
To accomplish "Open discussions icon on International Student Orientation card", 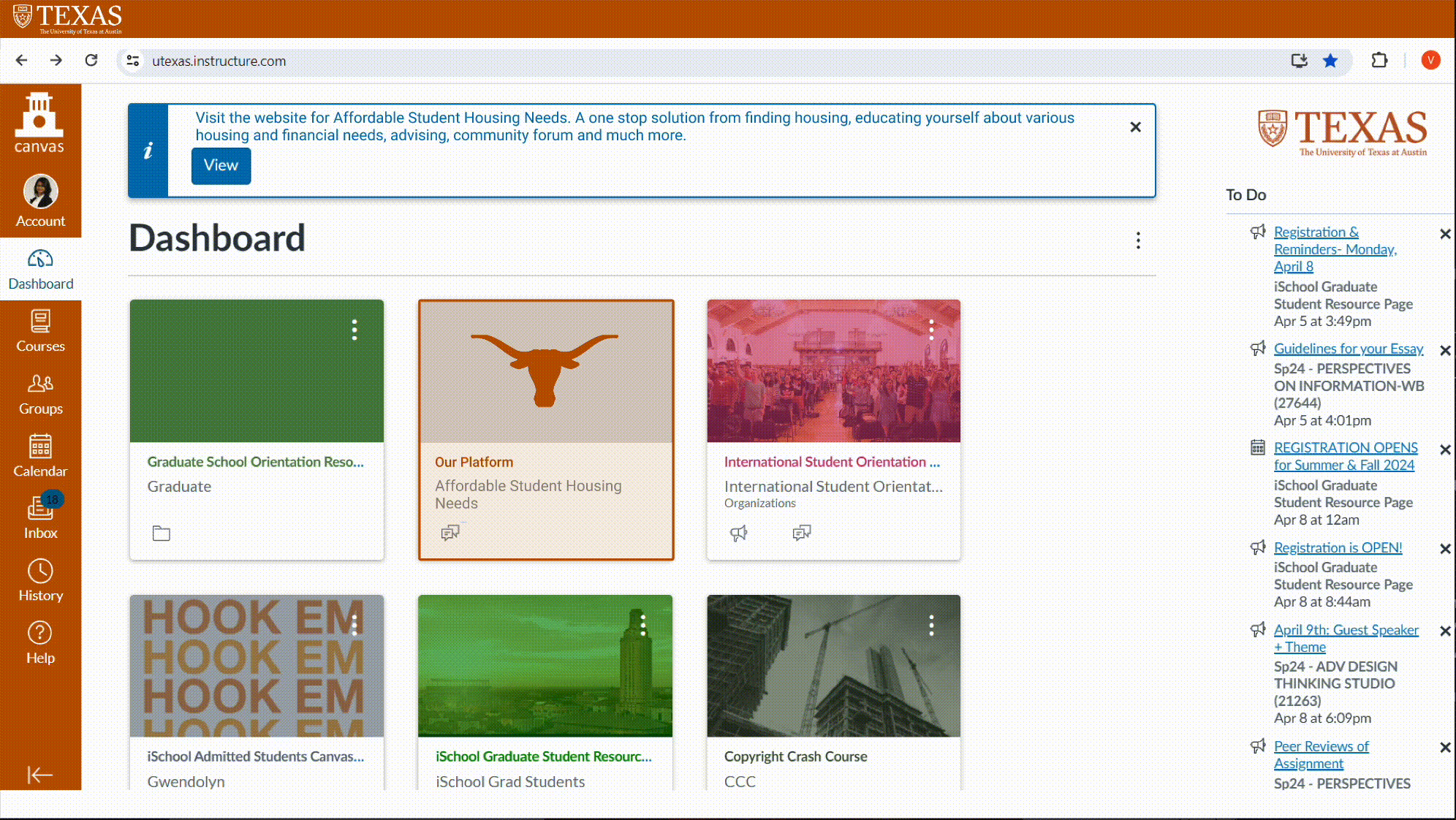I will pos(802,533).
